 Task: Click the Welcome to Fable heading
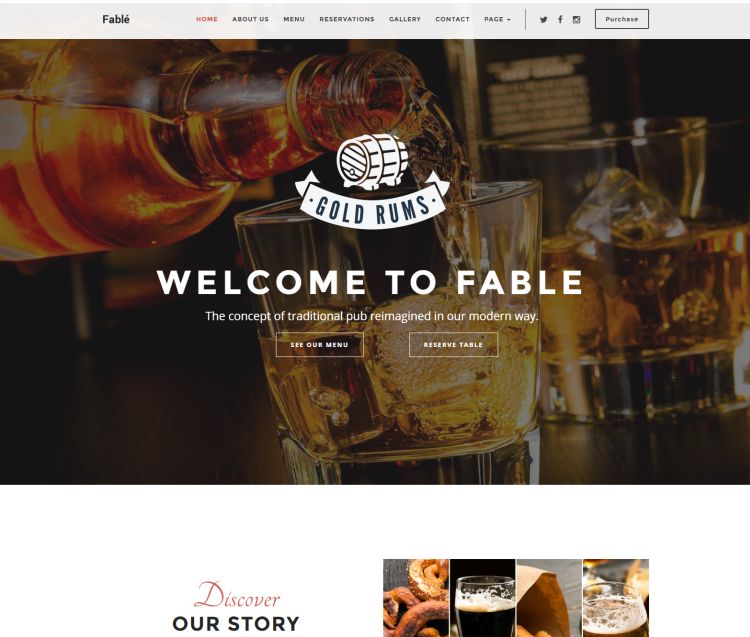click(370, 282)
